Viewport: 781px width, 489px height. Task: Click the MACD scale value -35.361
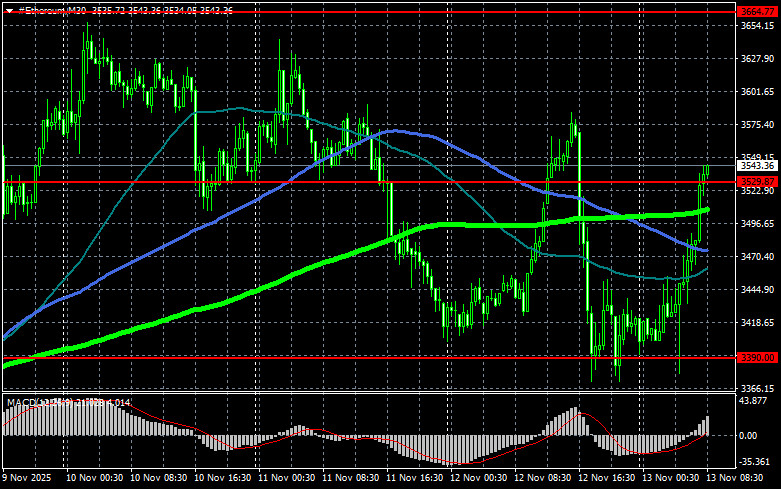pyautogui.click(x=756, y=462)
